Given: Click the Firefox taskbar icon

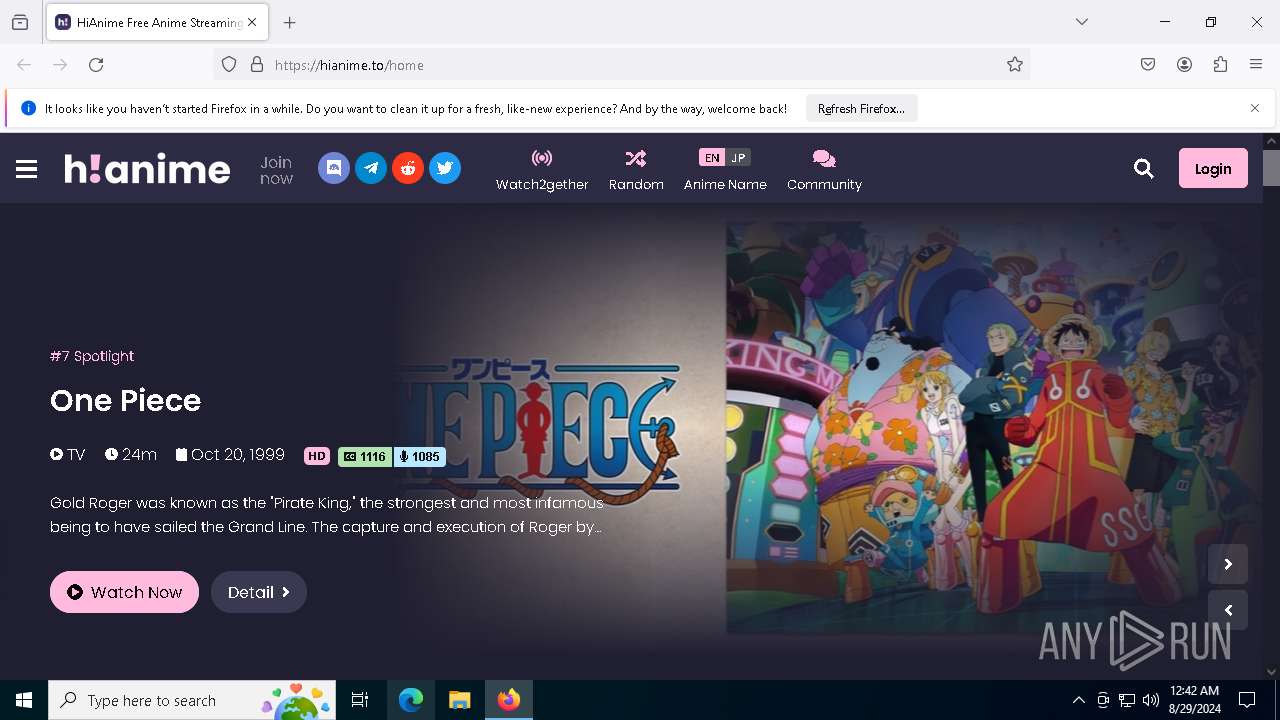Looking at the screenshot, I should tap(509, 700).
